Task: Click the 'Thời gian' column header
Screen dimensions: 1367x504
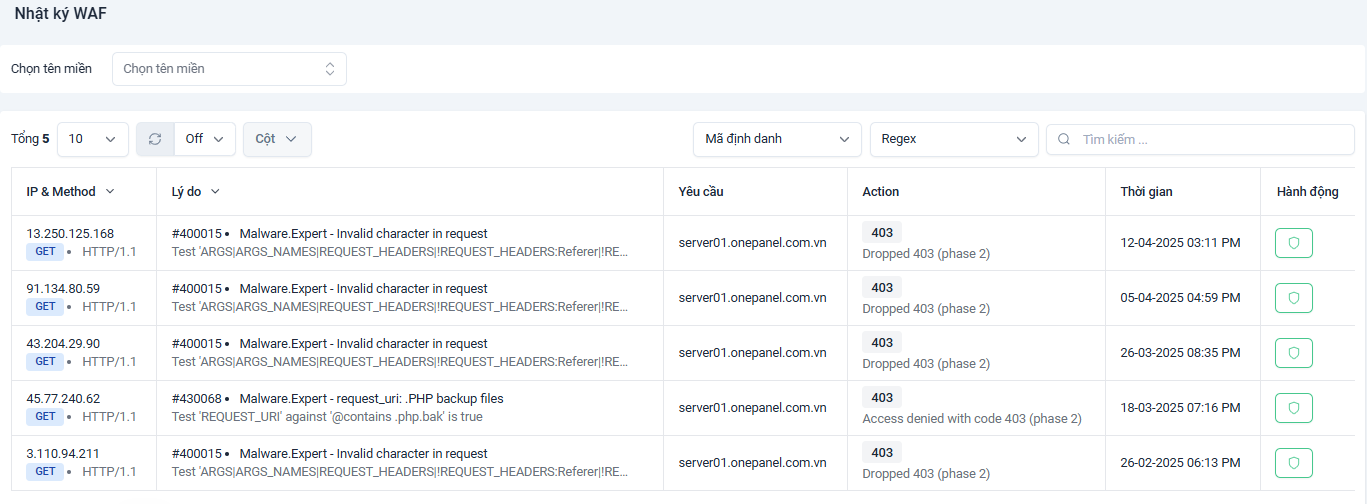Action: (1147, 191)
